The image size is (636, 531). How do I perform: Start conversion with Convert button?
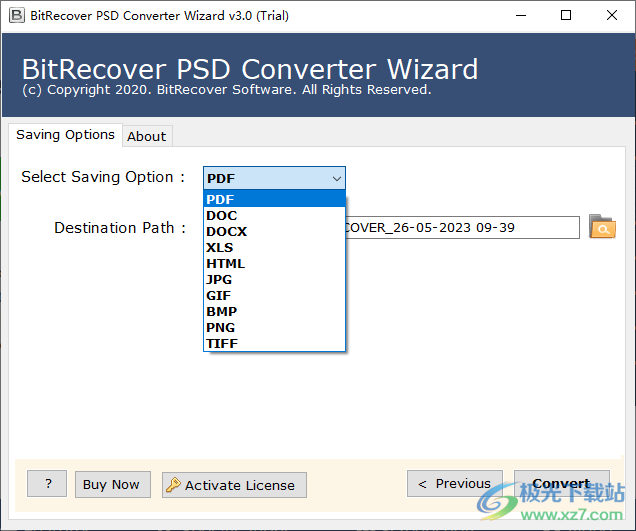562,484
